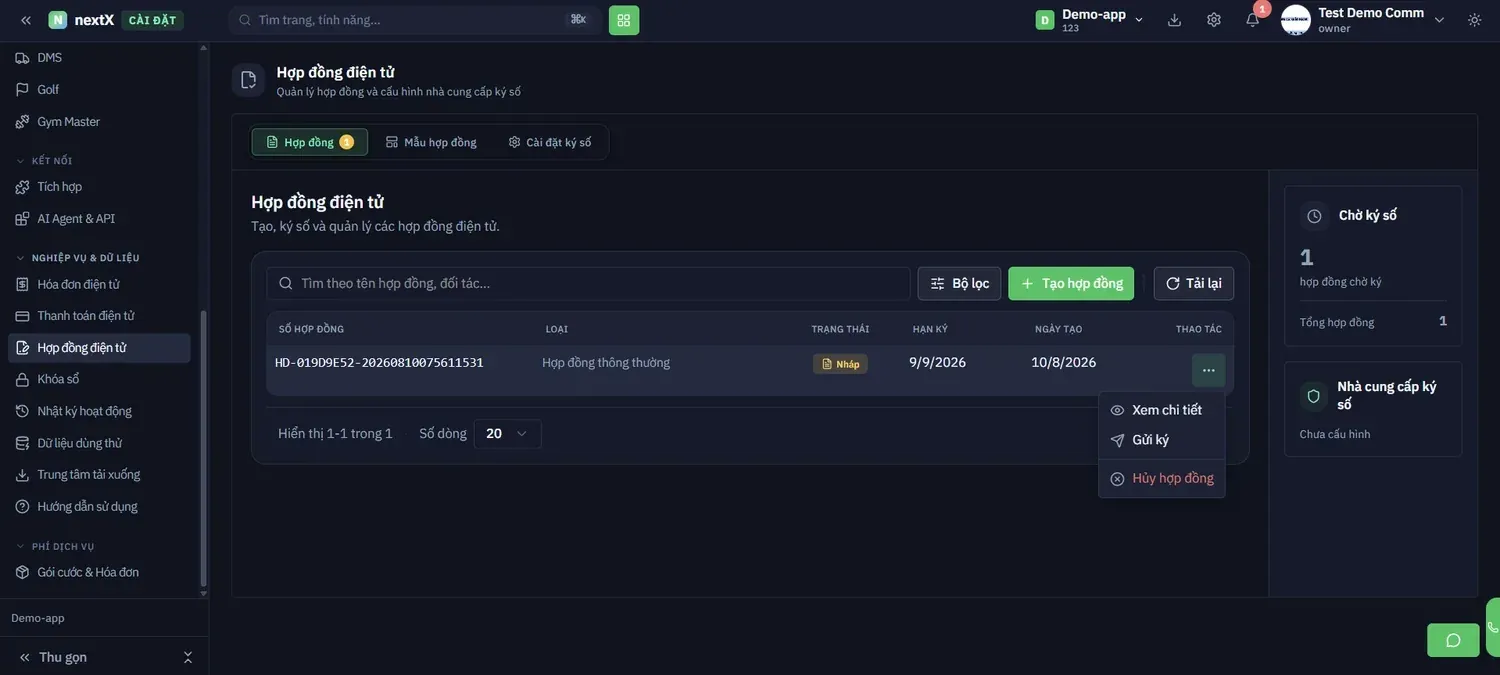Choose Xem chi tiết from menu

1162,410
